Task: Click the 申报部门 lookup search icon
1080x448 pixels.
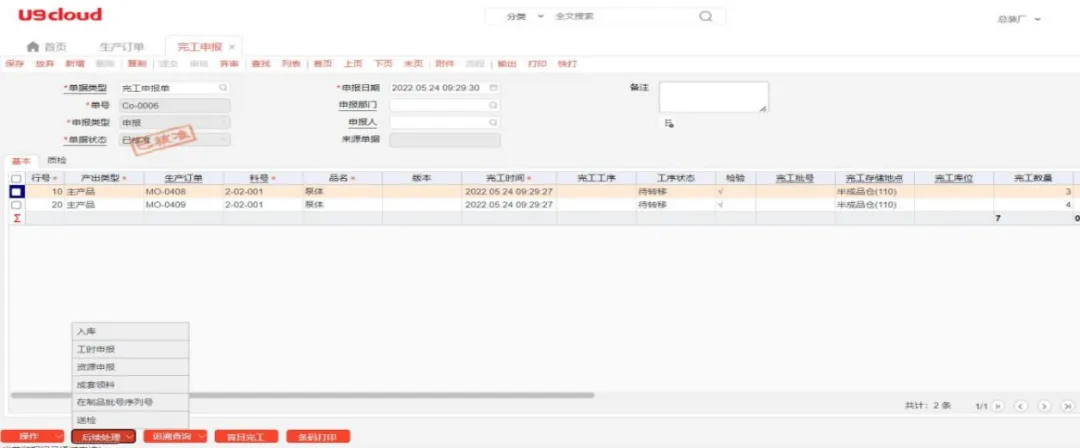Action: click(494, 105)
